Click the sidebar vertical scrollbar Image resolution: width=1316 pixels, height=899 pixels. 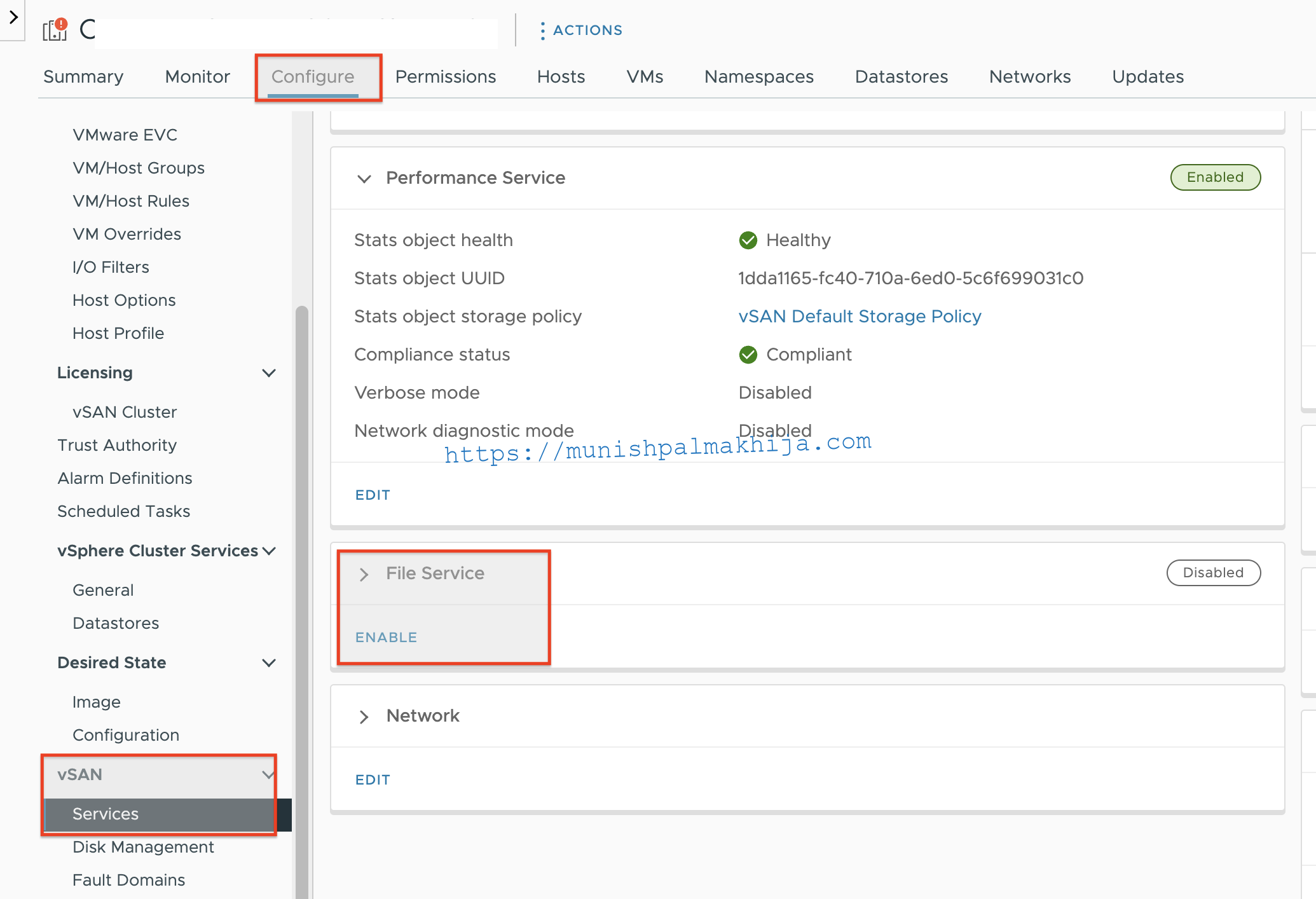(x=302, y=601)
